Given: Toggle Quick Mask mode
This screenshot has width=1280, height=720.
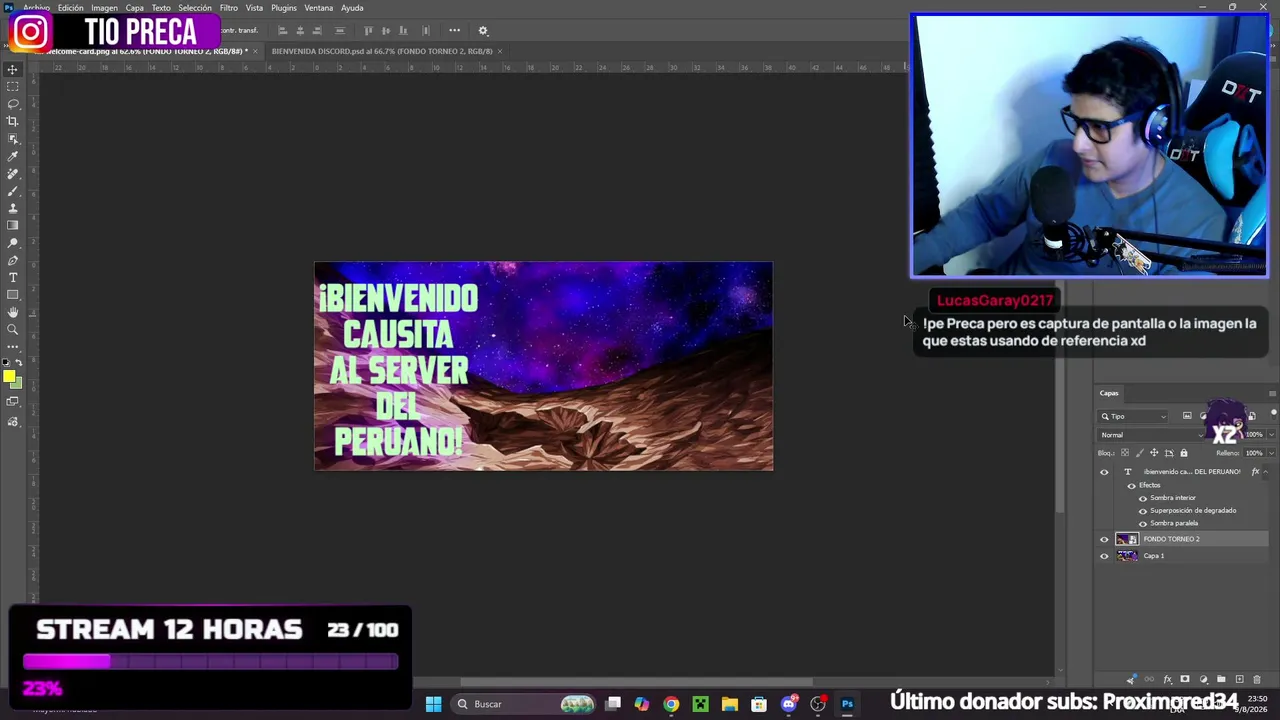Looking at the screenshot, I should (13, 402).
